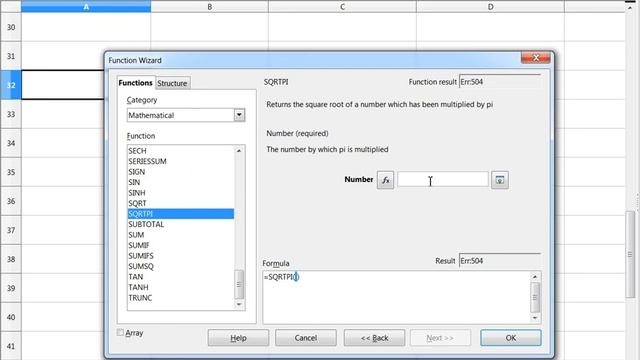This screenshot has width=640, height=360.
Task: Click function list scroll down arrow
Action: [239, 304]
